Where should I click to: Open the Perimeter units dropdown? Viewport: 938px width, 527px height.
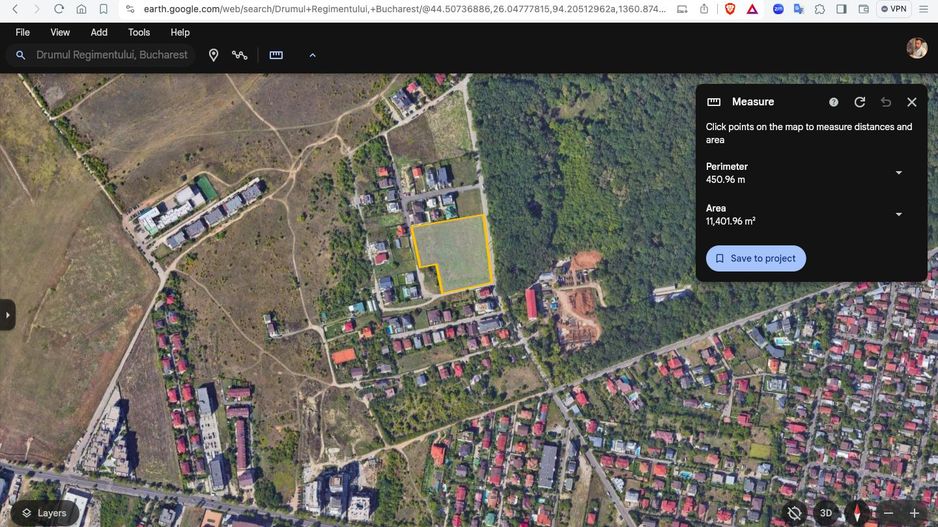(898, 173)
